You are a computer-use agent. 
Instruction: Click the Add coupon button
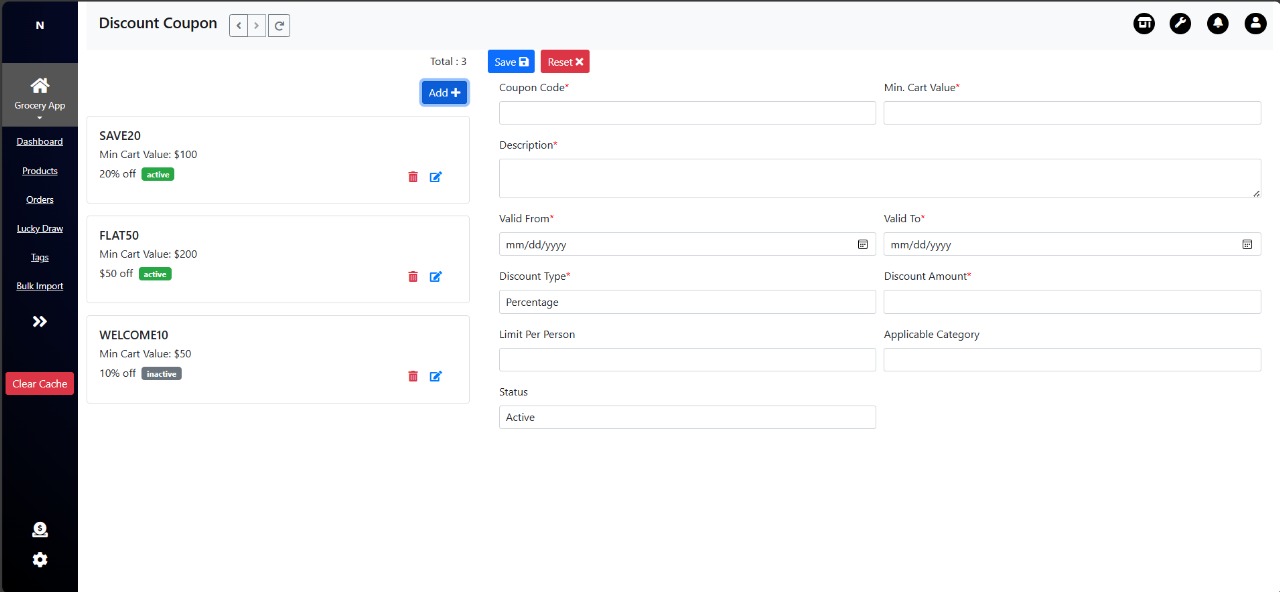tap(444, 93)
